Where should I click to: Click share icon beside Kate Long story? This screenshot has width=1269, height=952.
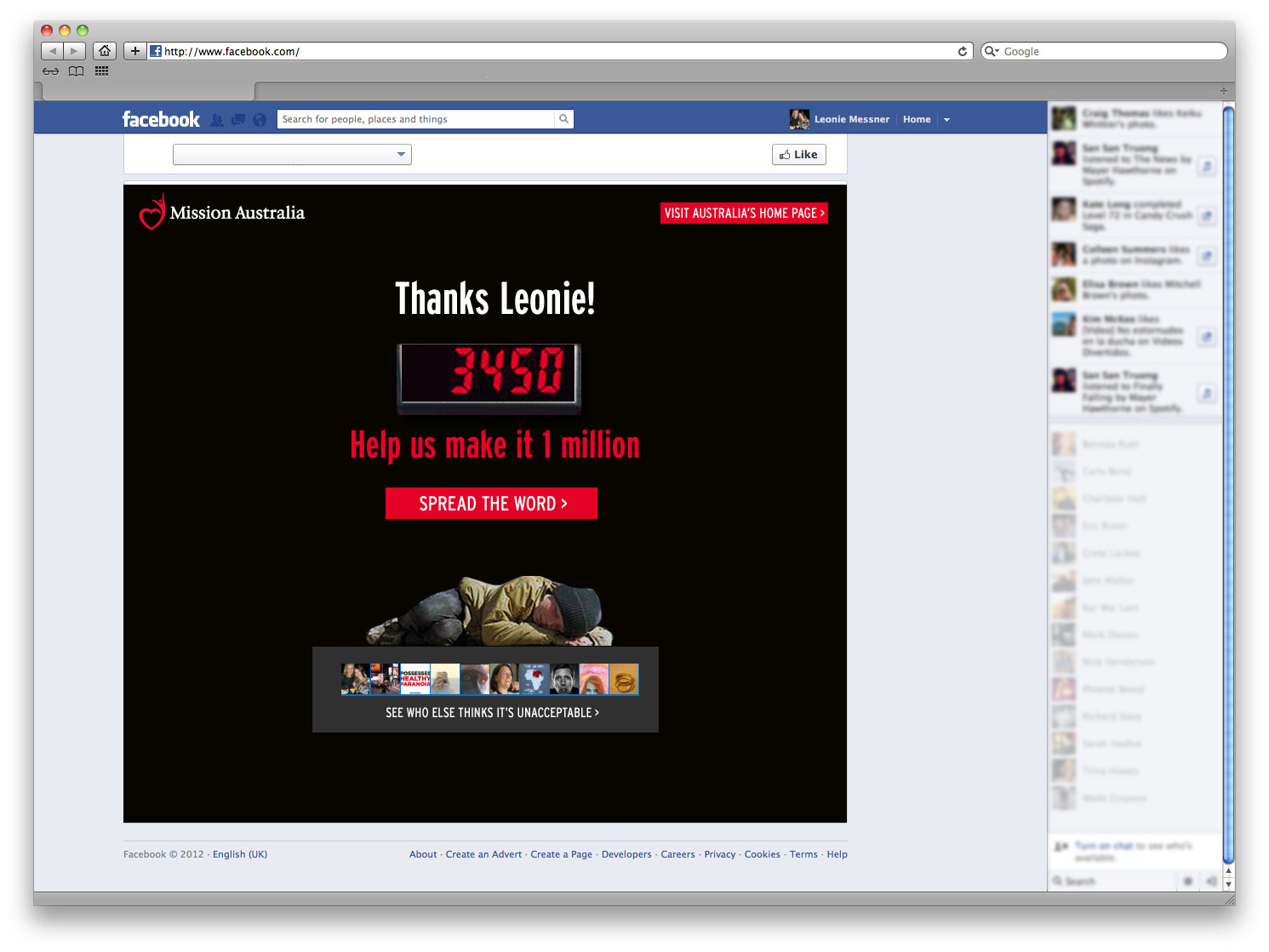(1206, 217)
